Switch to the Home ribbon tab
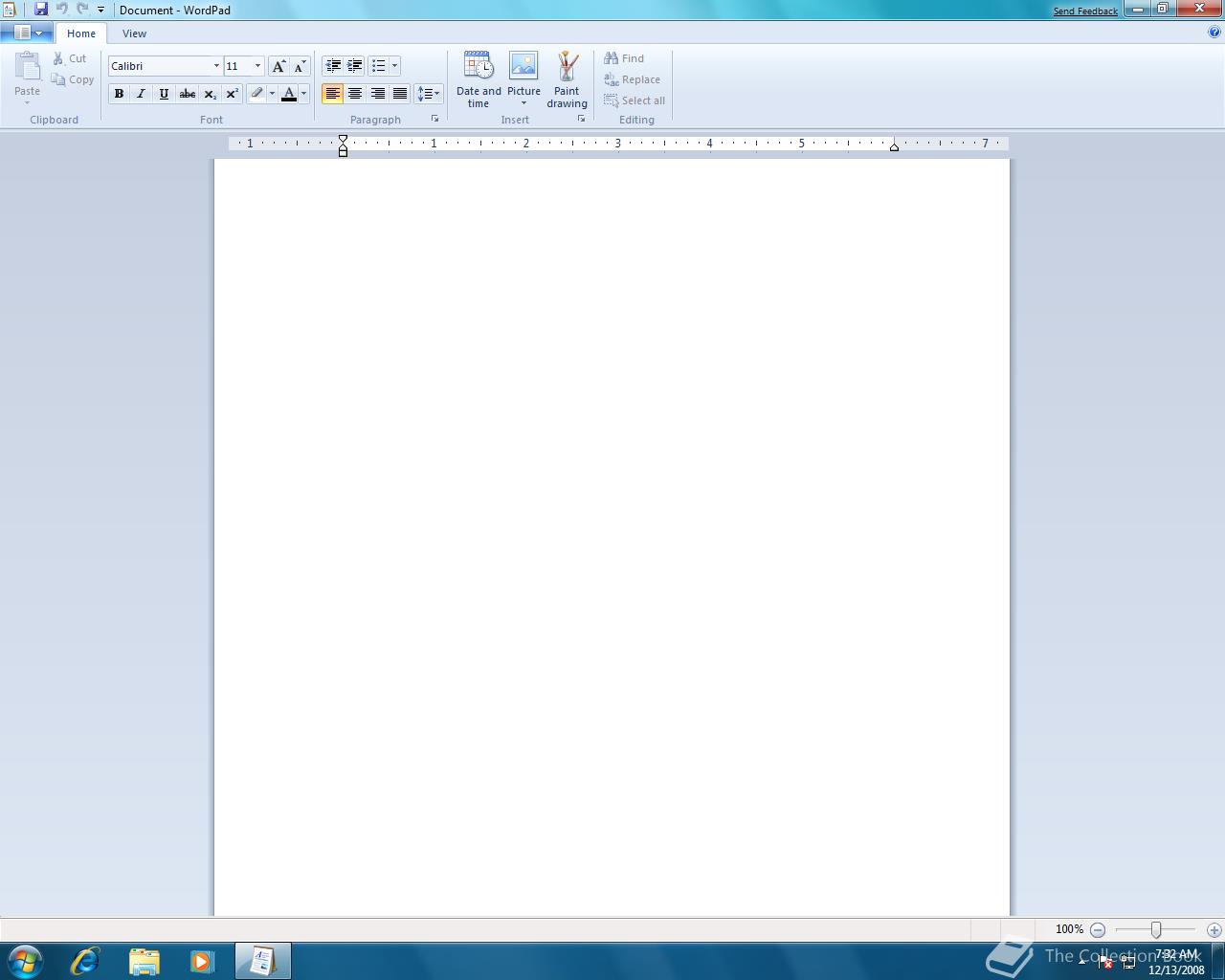This screenshot has height=980, width=1225. click(x=81, y=33)
